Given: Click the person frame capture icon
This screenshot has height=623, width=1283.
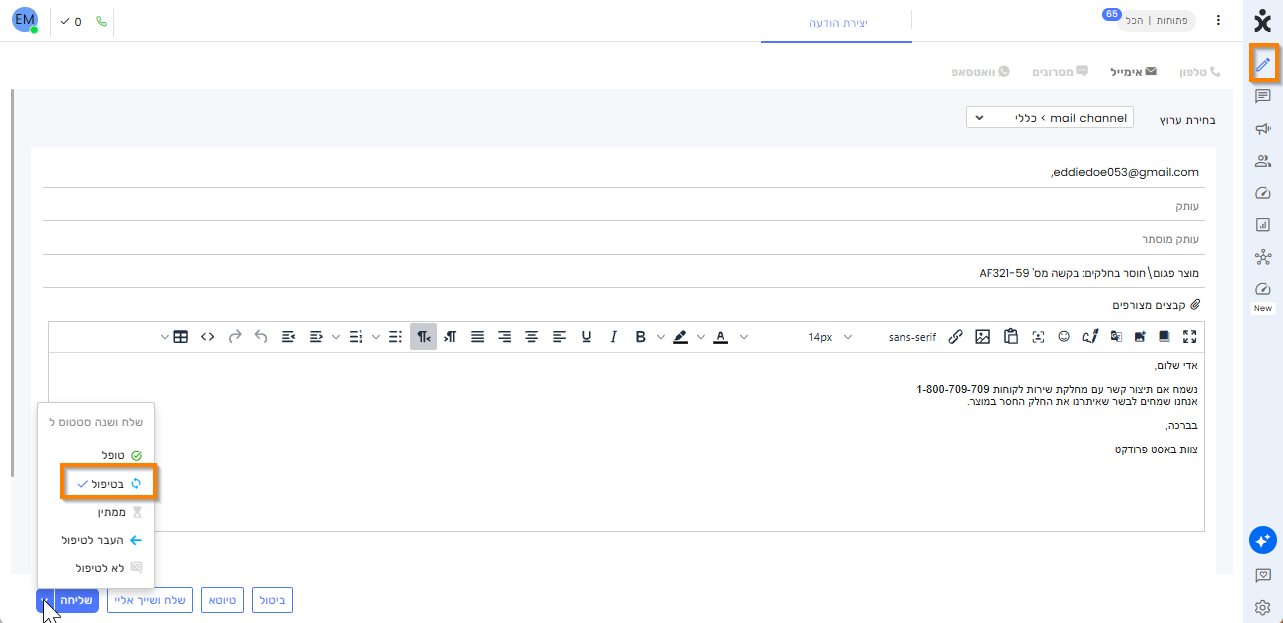Looking at the screenshot, I should [x=1038, y=337].
